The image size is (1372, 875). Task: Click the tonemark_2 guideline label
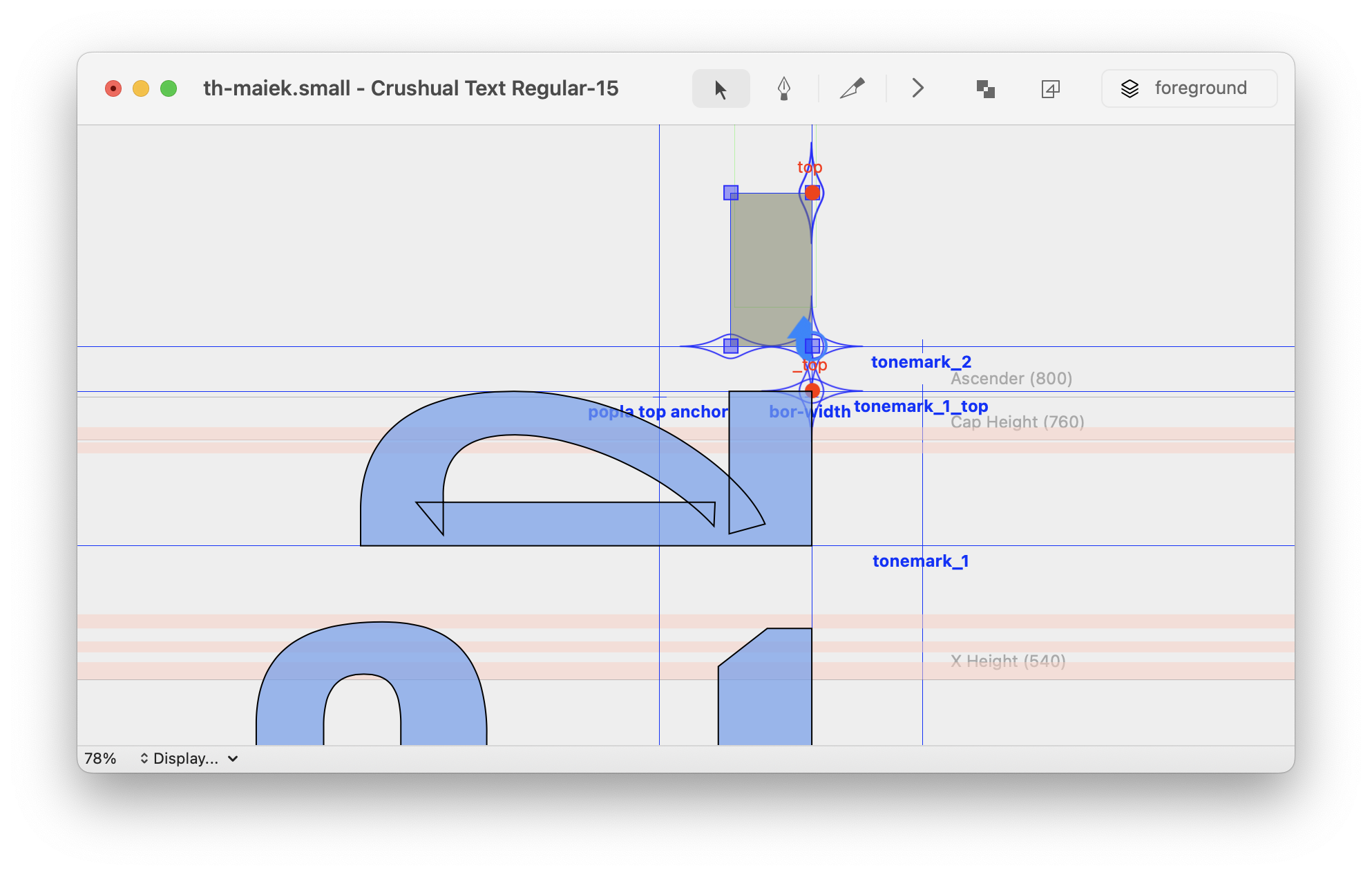pos(921,362)
